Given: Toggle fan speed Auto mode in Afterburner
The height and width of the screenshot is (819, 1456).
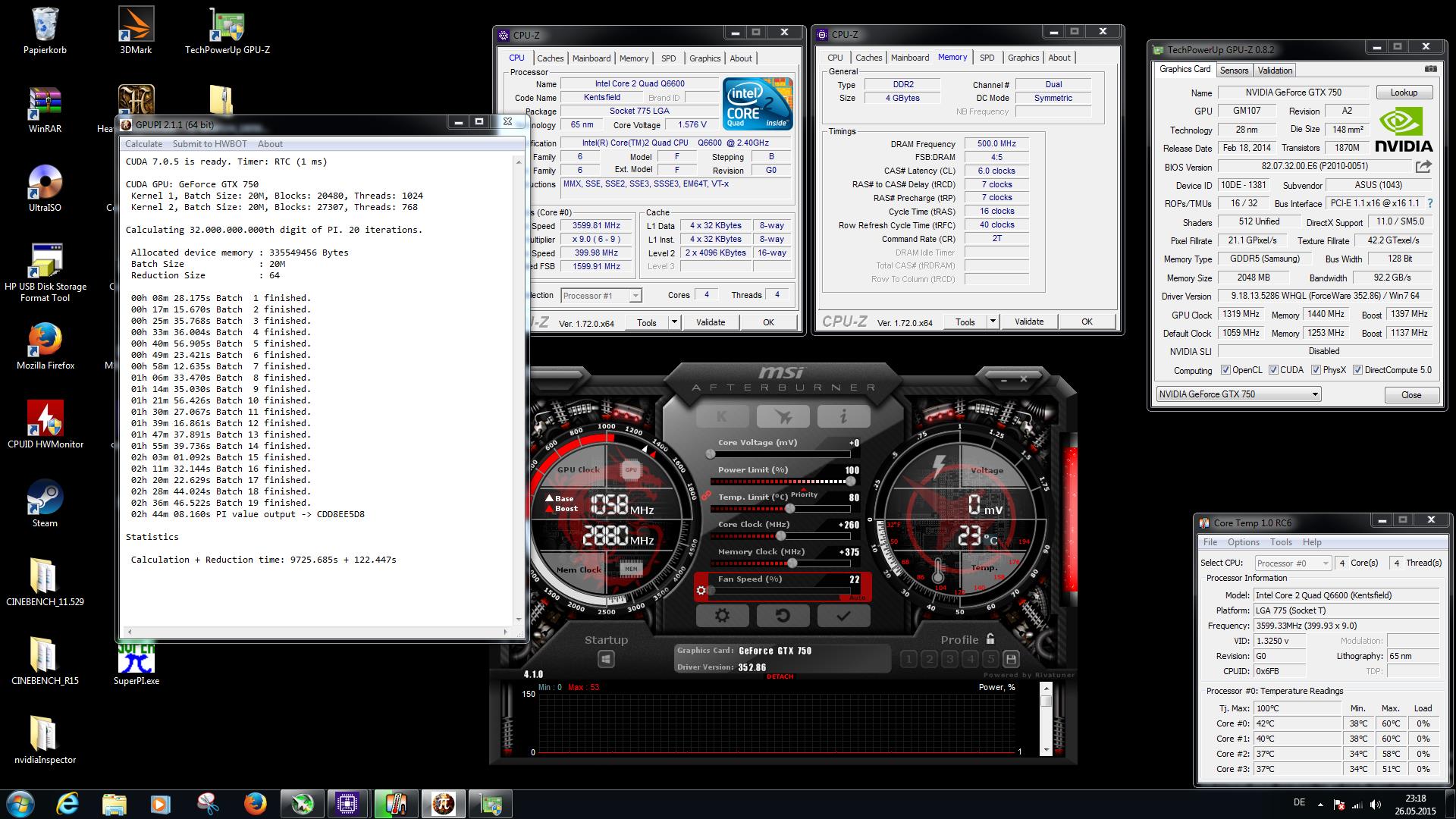Looking at the screenshot, I should click(x=857, y=598).
